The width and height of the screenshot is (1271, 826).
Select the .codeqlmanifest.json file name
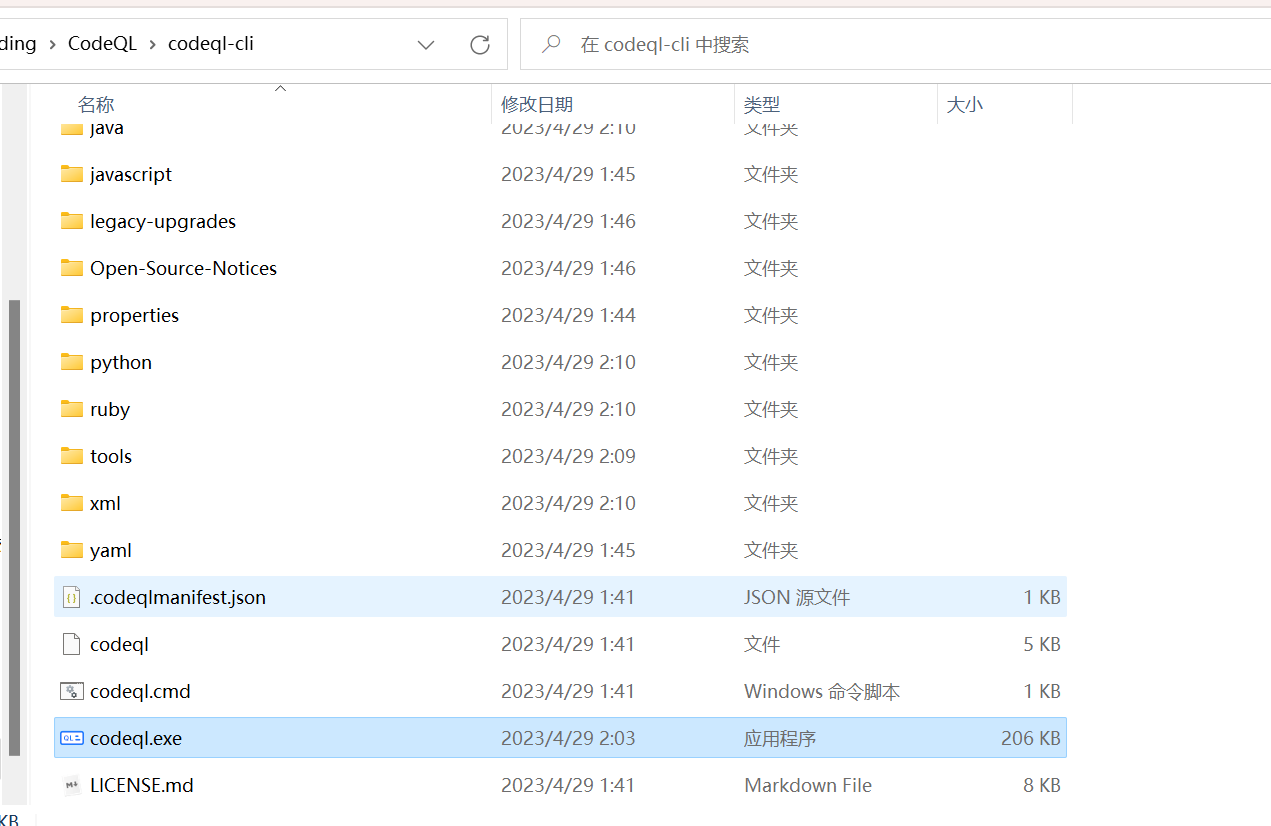click(x=178, y=597)
